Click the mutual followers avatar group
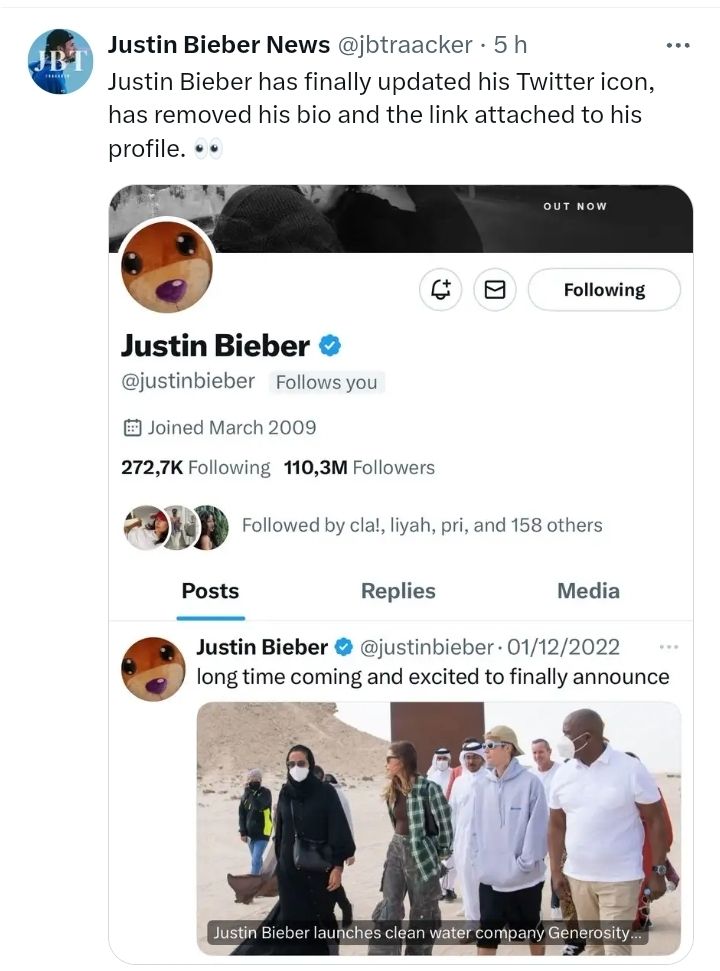 click(176, 526)
